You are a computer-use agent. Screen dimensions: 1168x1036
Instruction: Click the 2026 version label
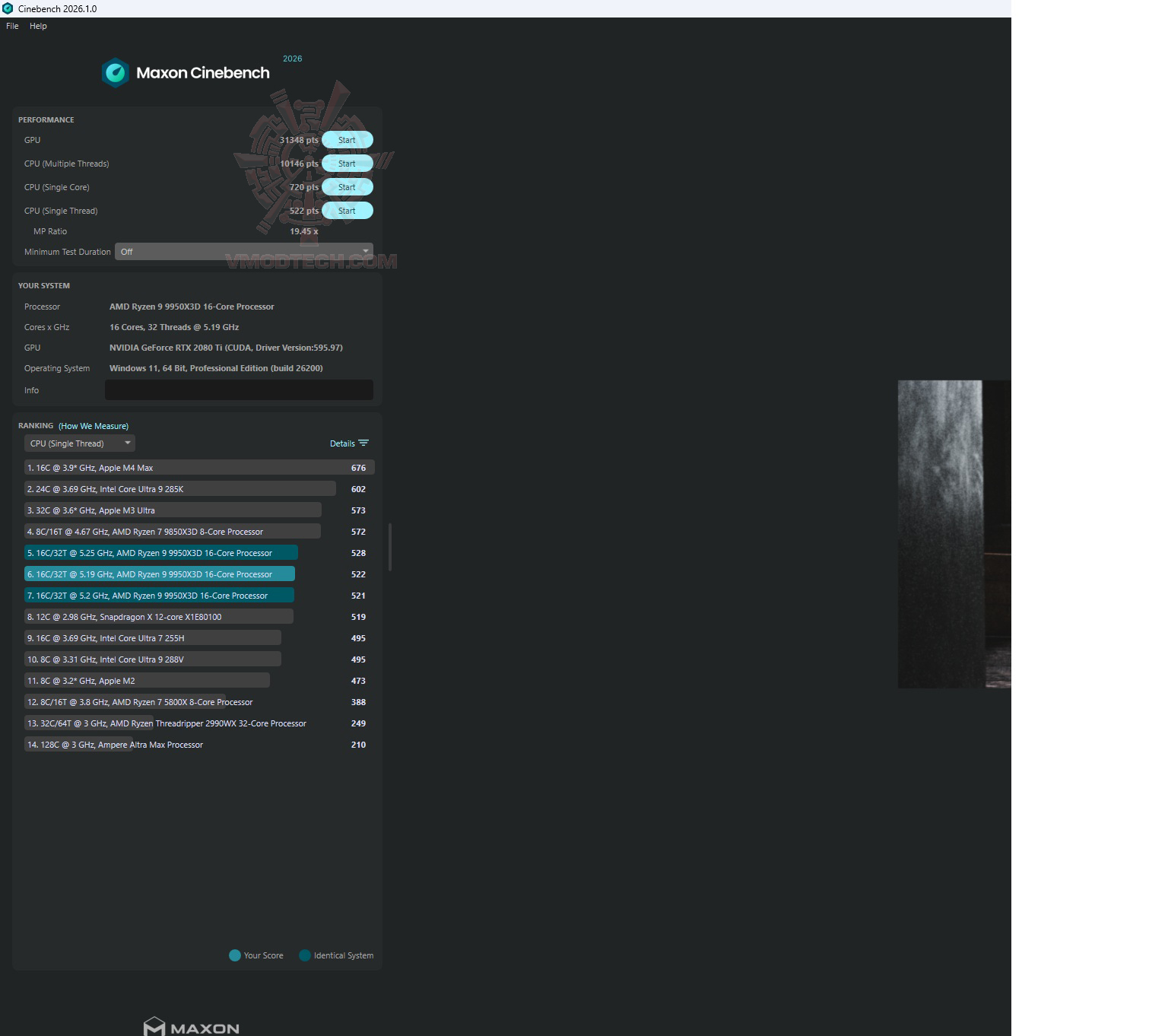(293, 59)
